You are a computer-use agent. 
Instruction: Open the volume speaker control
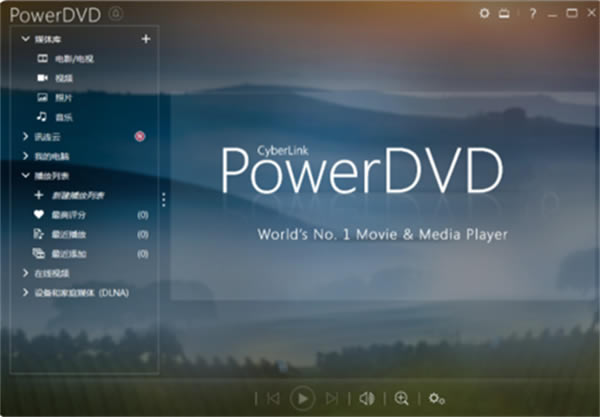[x=367, y=399]
